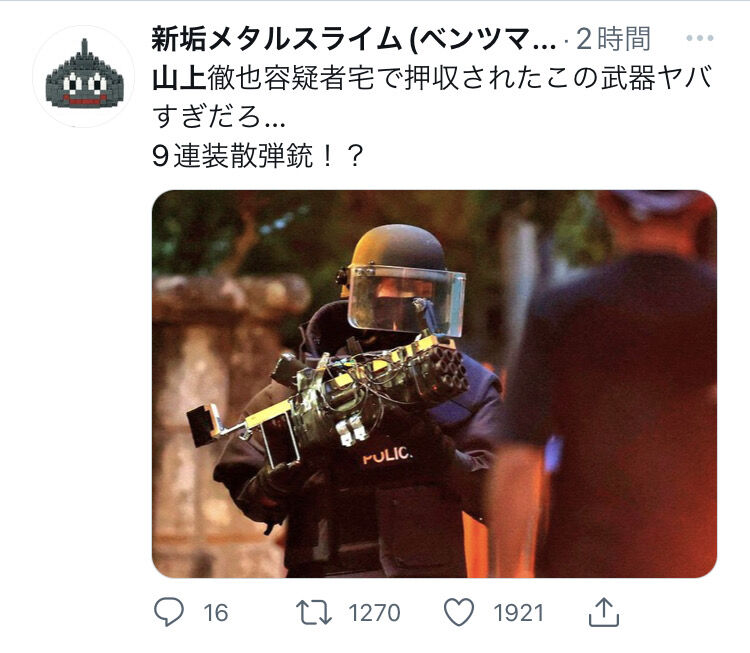
Task: View the reply count 16
Action: [x=216, y=613]
